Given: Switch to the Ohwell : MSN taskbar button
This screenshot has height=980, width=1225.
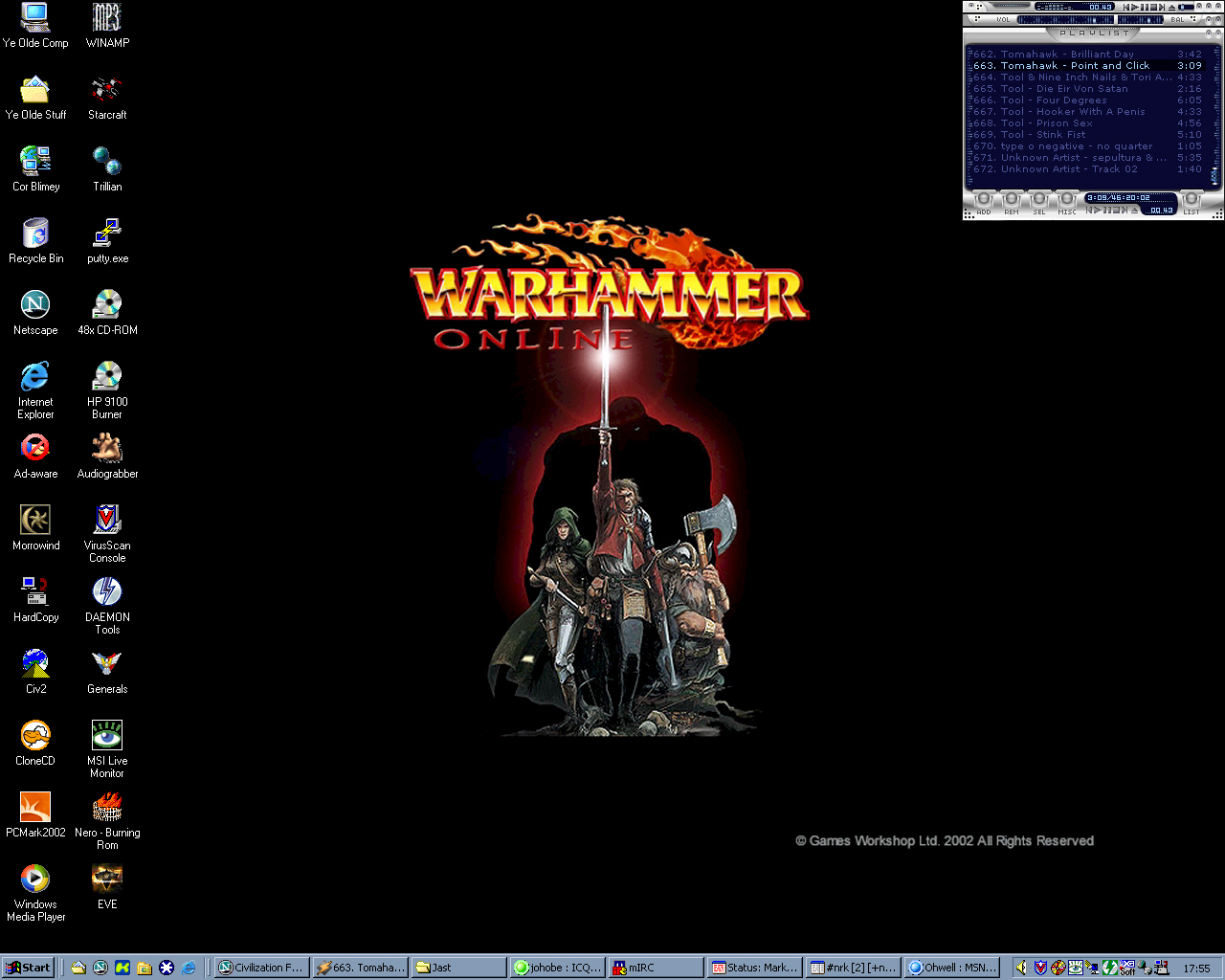Looking at the screenshot, I should (951, 968).
